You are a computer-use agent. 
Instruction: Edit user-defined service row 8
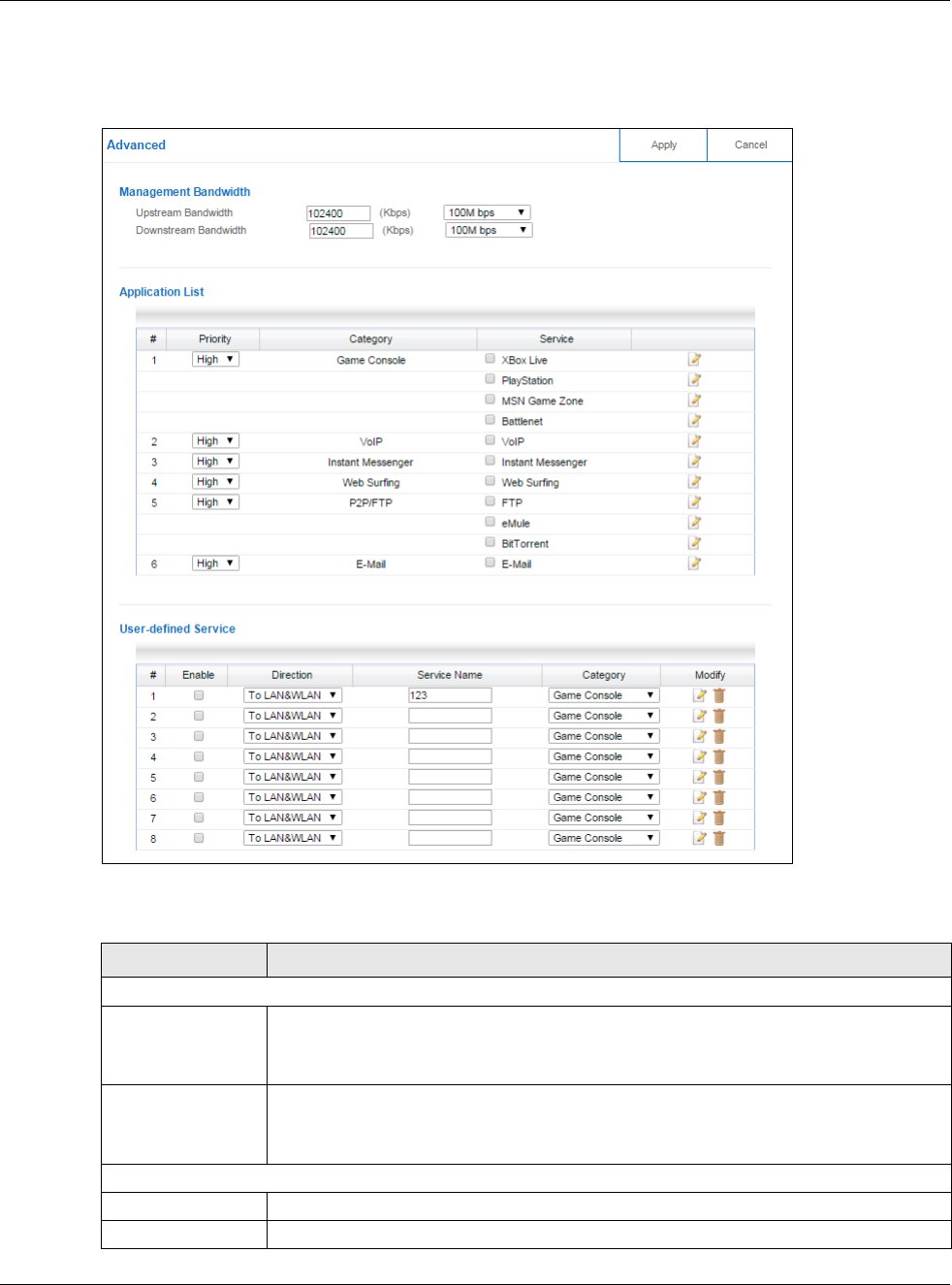700,838
